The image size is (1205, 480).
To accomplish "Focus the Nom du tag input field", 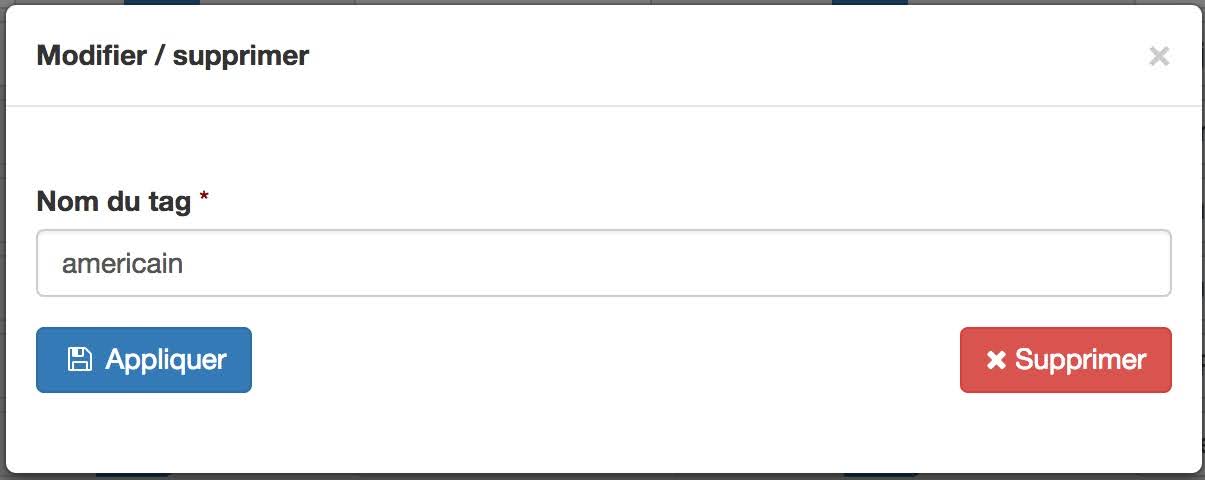I will [603, 264].
